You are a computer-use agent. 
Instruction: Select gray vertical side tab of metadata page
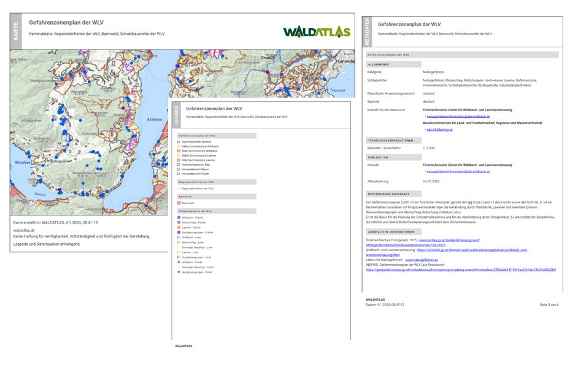[x=367, y=32]
